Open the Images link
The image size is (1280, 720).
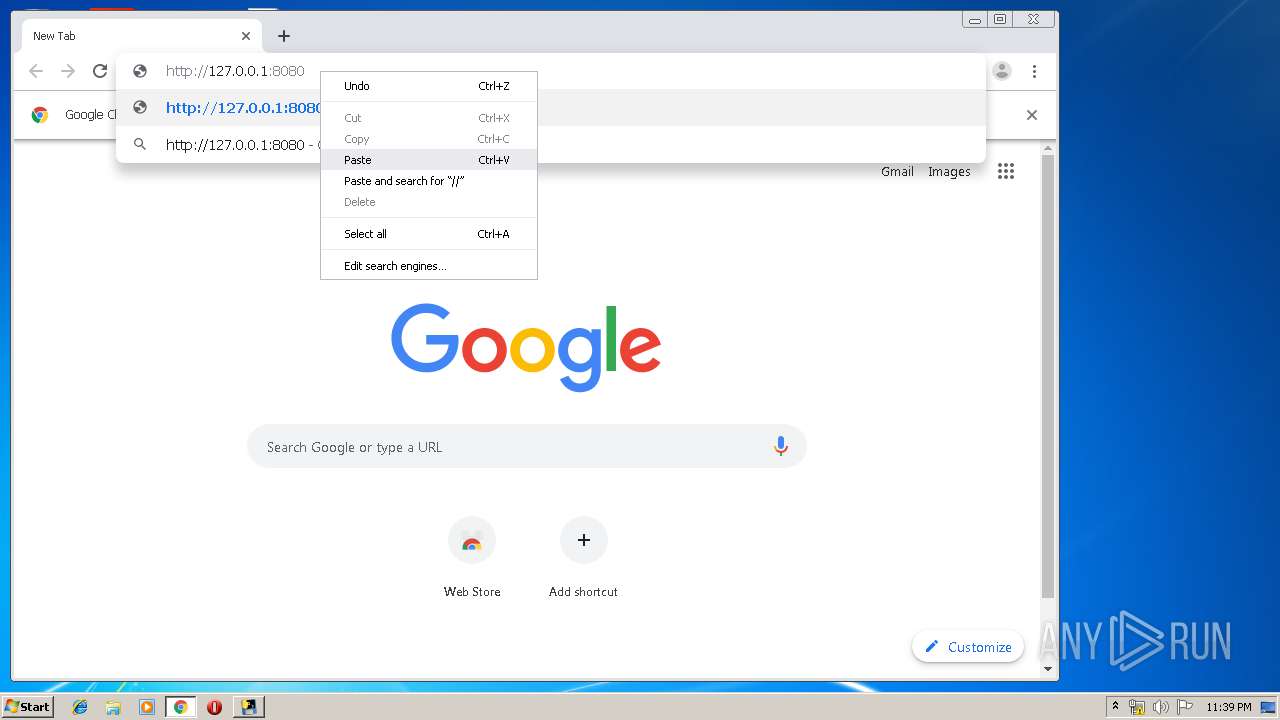(949, 171)
